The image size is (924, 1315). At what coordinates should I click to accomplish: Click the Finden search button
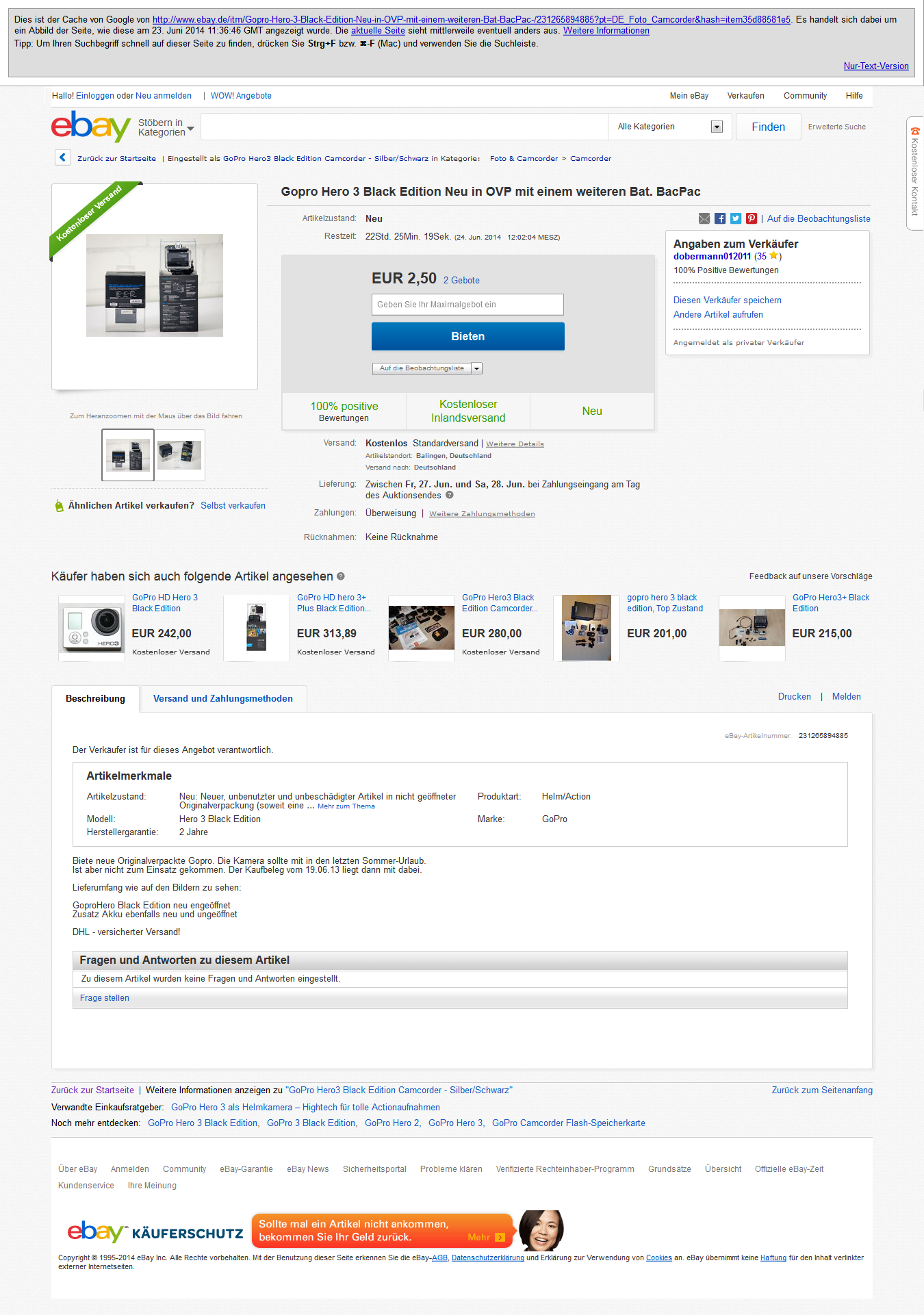768,127
